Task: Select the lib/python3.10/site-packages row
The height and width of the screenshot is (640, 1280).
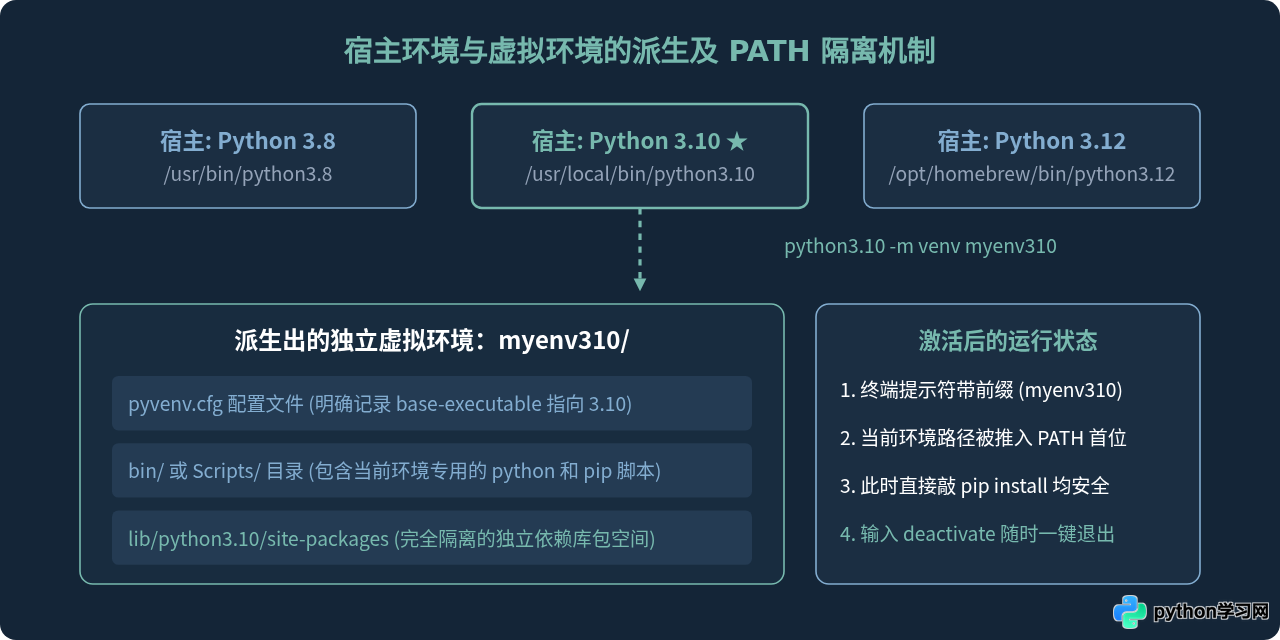Action: tap(432, 538)
